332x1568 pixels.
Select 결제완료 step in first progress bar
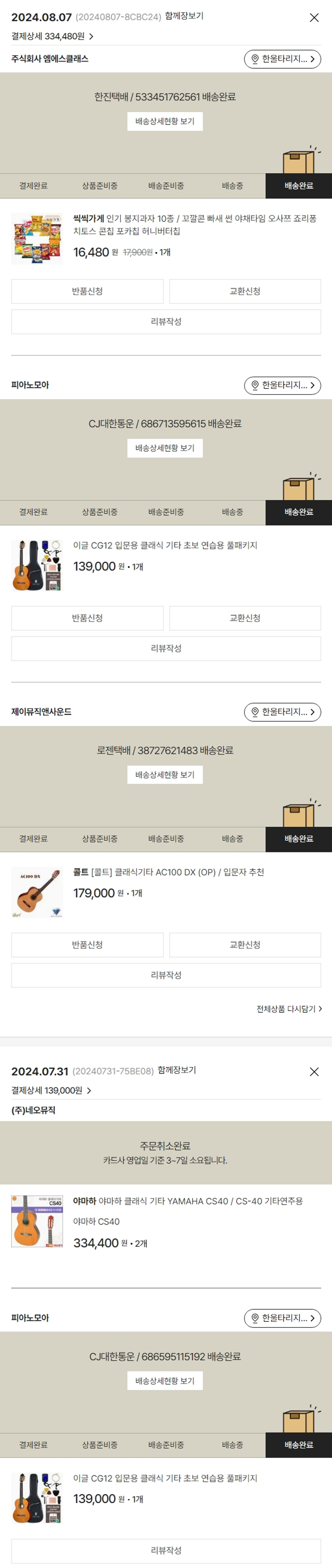34,186
